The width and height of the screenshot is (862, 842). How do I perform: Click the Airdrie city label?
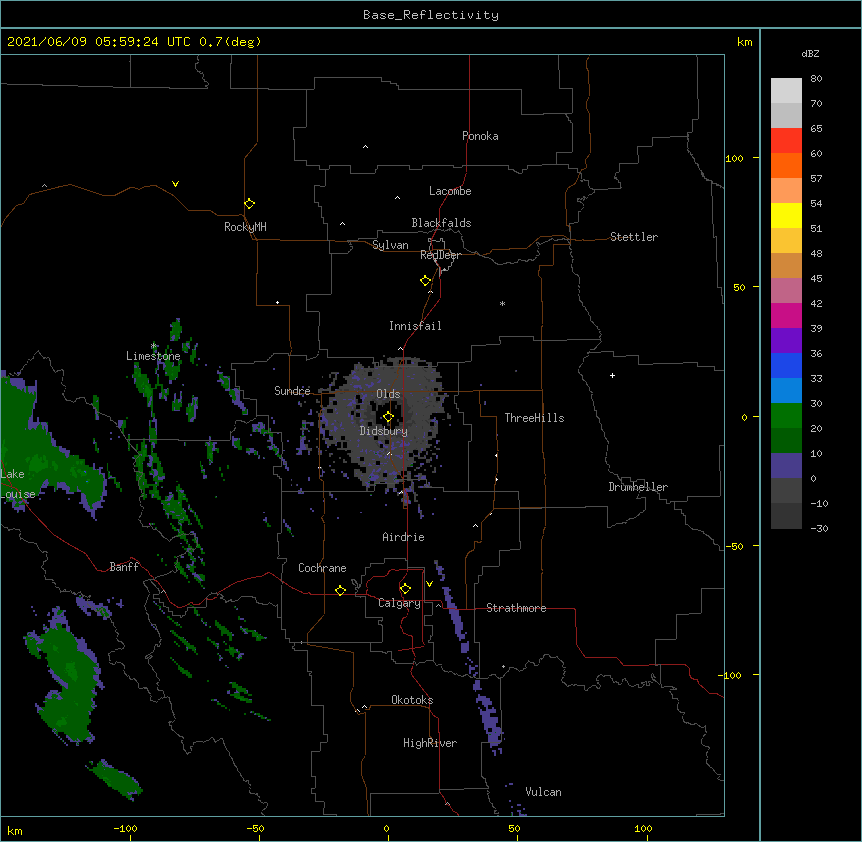tap(403, 537)
